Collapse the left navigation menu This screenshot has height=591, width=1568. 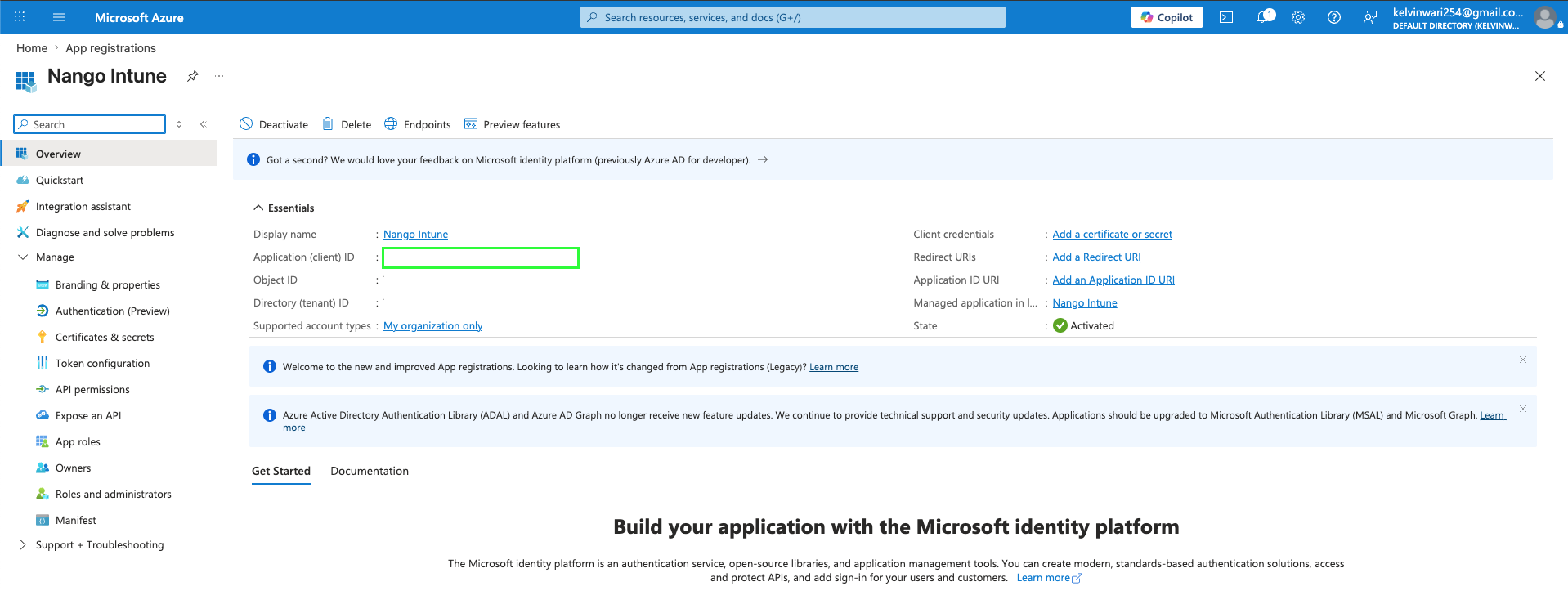click(204, 124)
